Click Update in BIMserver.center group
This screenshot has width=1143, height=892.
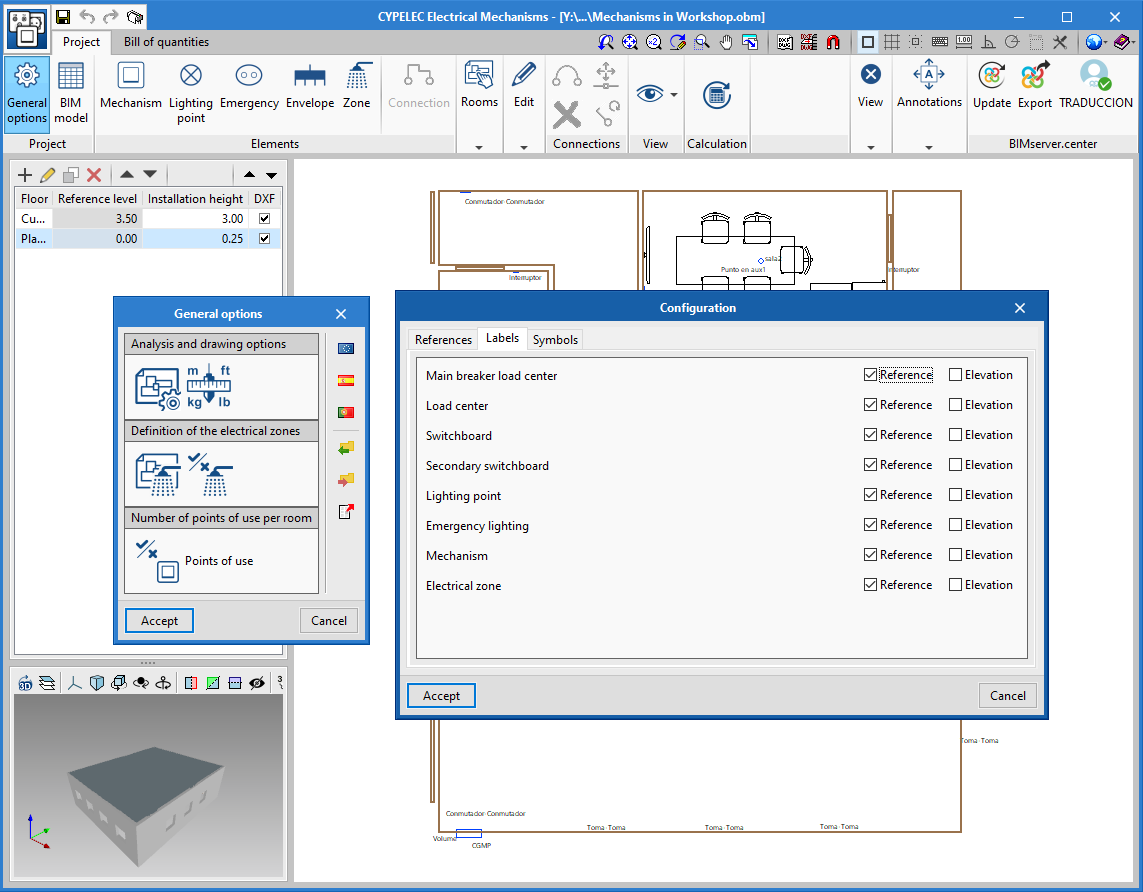tap(991, 87)
